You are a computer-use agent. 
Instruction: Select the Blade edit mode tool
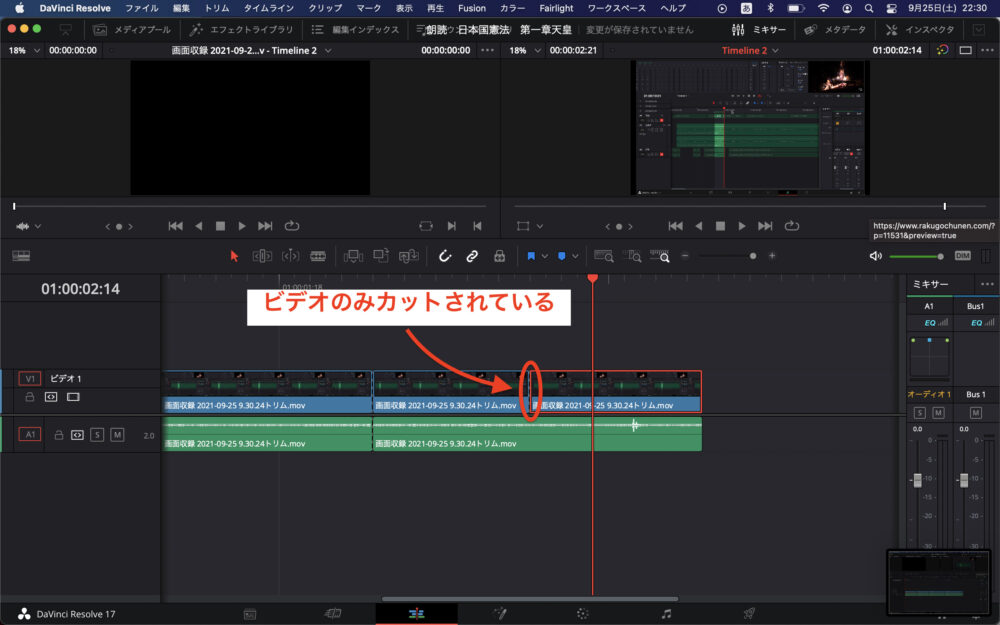[x=318, y=256]
